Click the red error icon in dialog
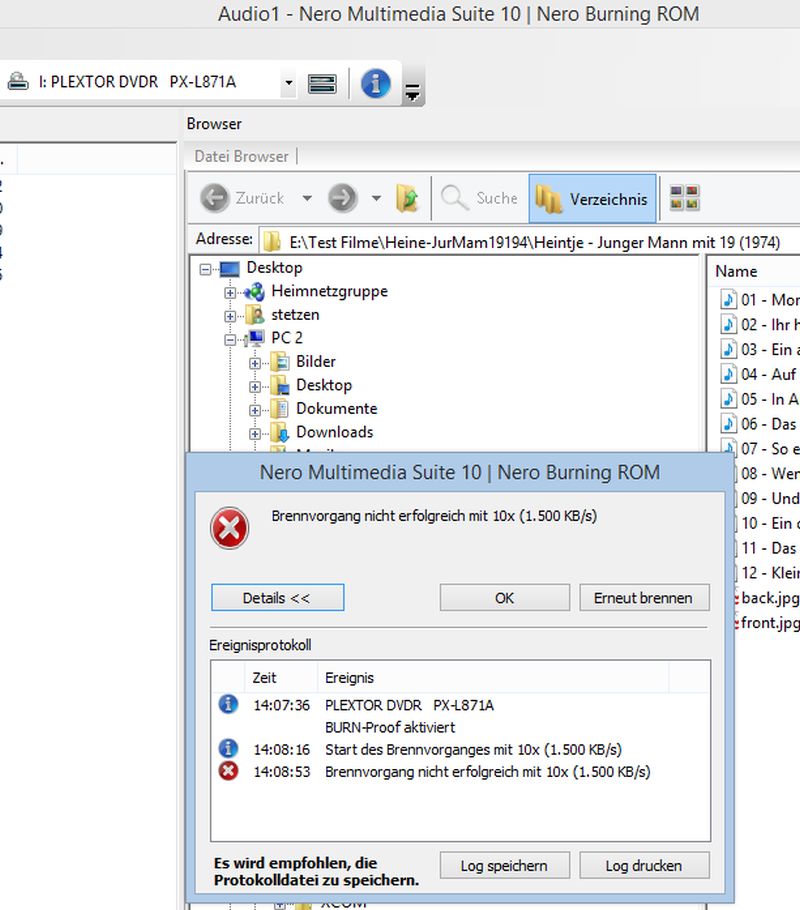800x910 pixels. click(x=230, y=528)
